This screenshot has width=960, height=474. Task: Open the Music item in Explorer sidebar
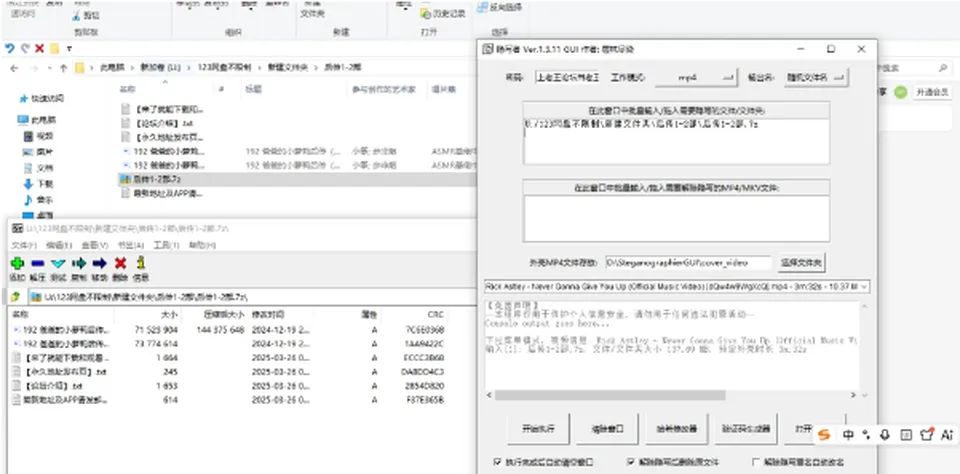(x=38, y=200)
